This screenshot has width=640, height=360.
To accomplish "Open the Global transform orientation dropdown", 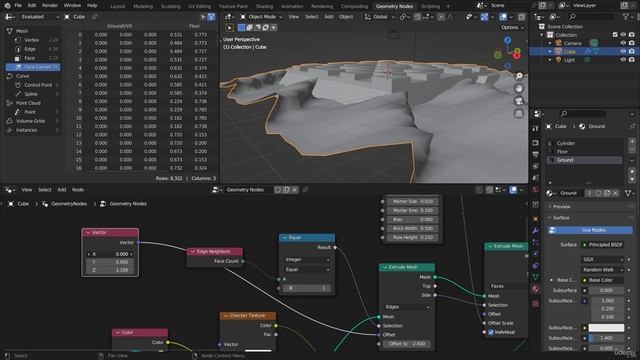I will (380, 17).
